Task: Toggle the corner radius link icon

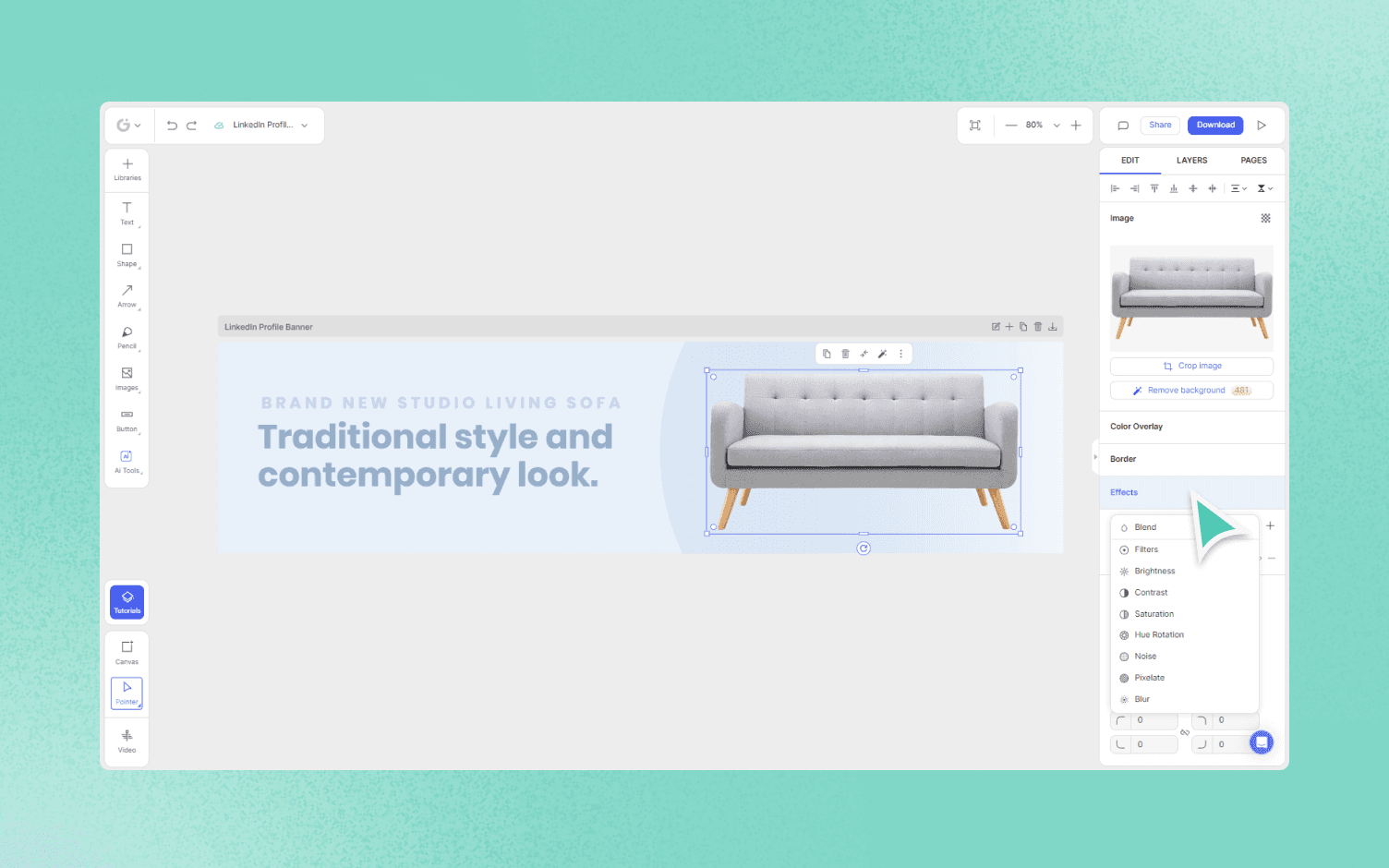Action: pos(1185,732)
